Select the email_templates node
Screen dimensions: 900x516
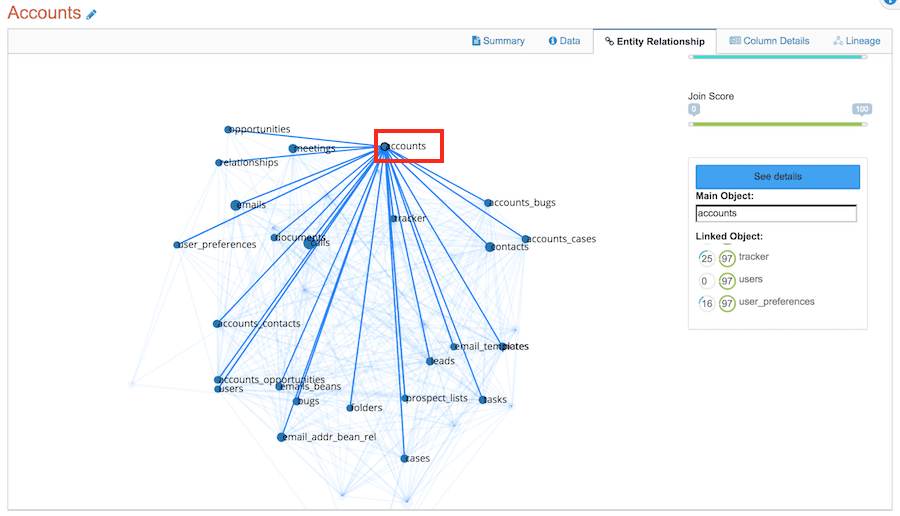click(x=453, y=347)
